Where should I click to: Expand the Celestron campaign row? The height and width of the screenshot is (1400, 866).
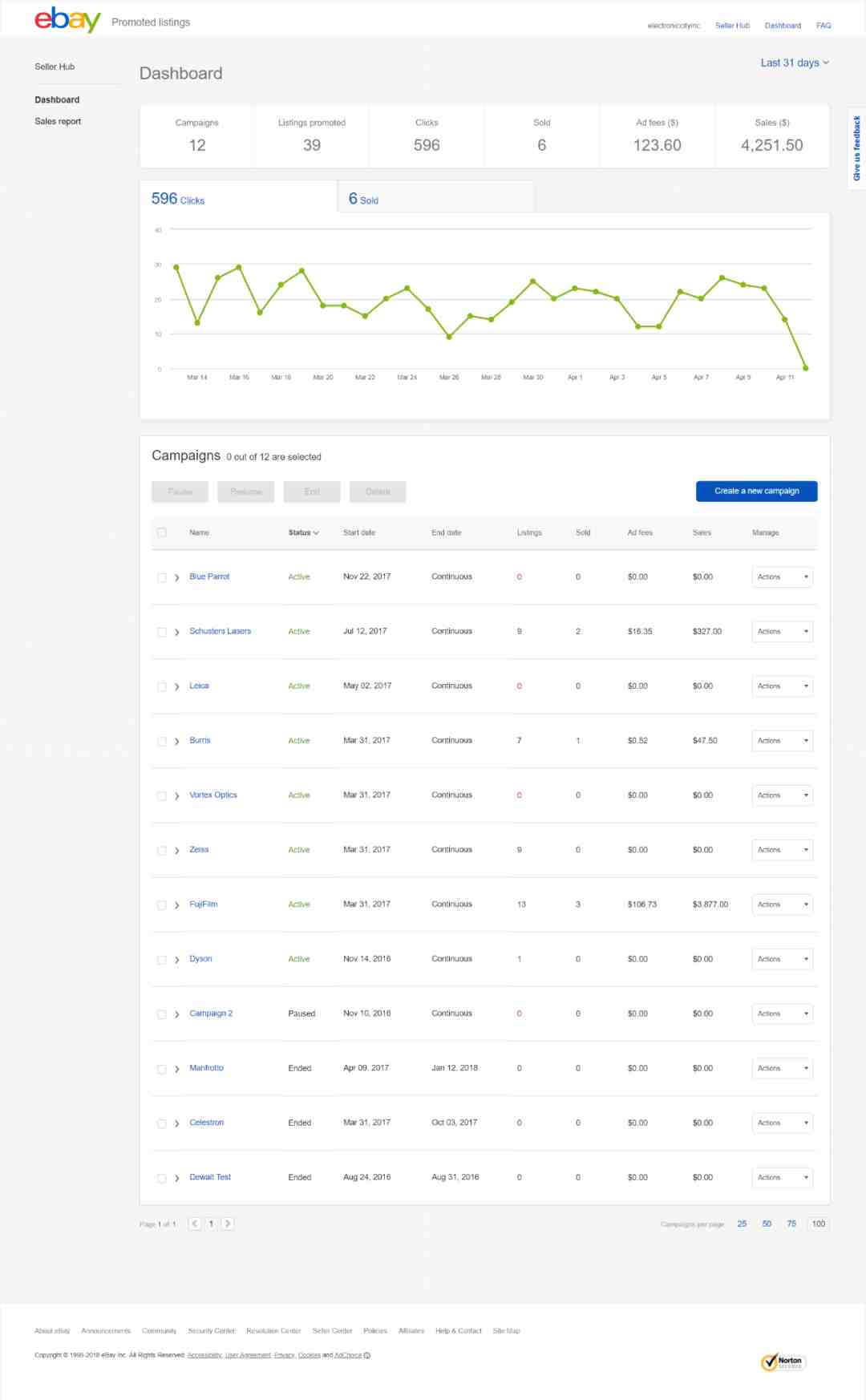click(177, 1123)
